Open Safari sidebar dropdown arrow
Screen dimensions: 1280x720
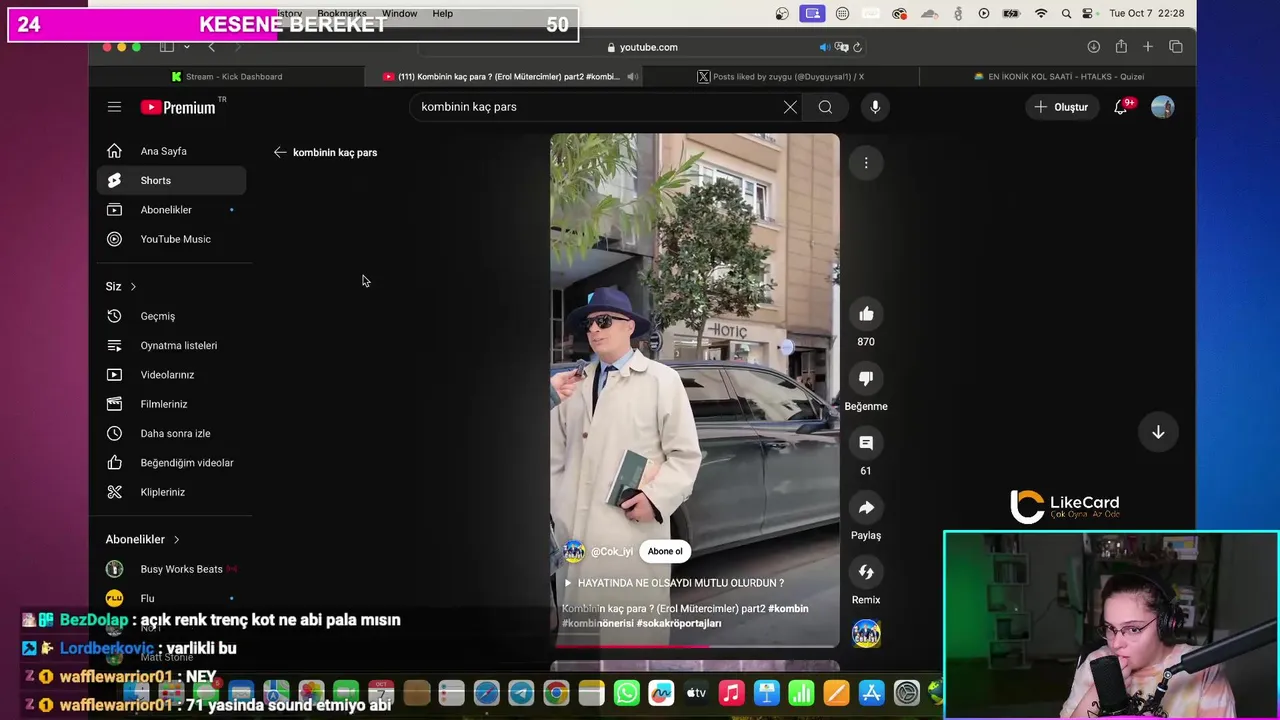click(186, 47)
